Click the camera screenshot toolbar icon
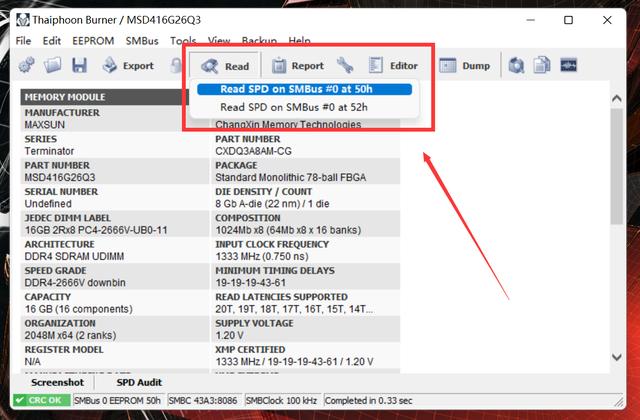The image size is (640, 420). click(x=516, y=65)
